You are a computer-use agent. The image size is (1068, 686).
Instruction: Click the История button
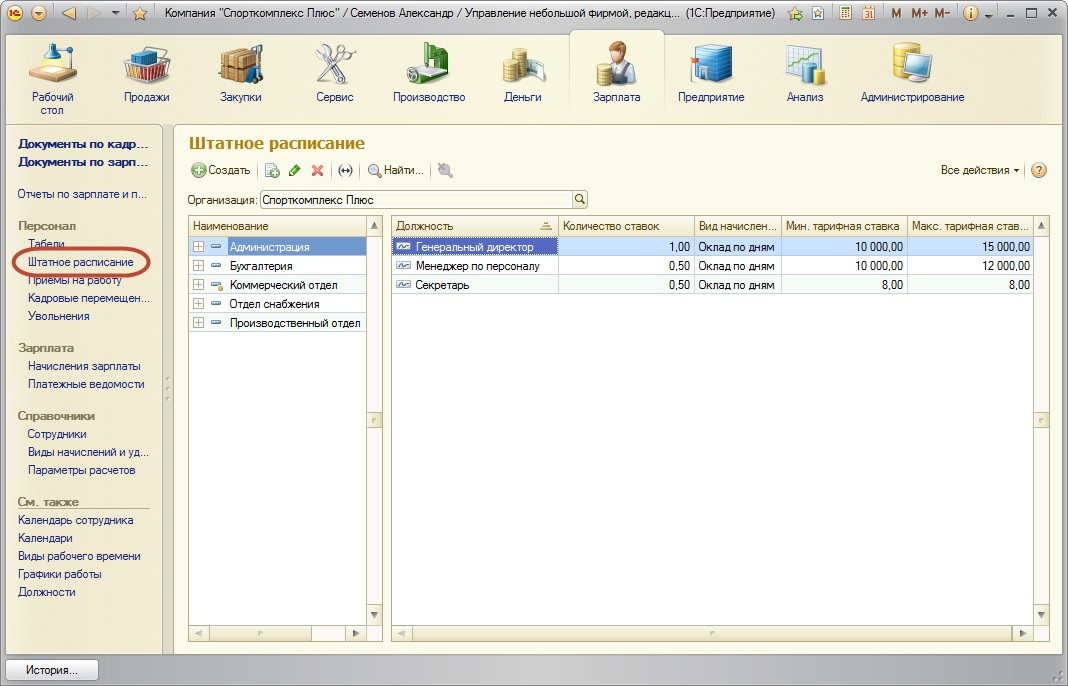click(54, 670)
